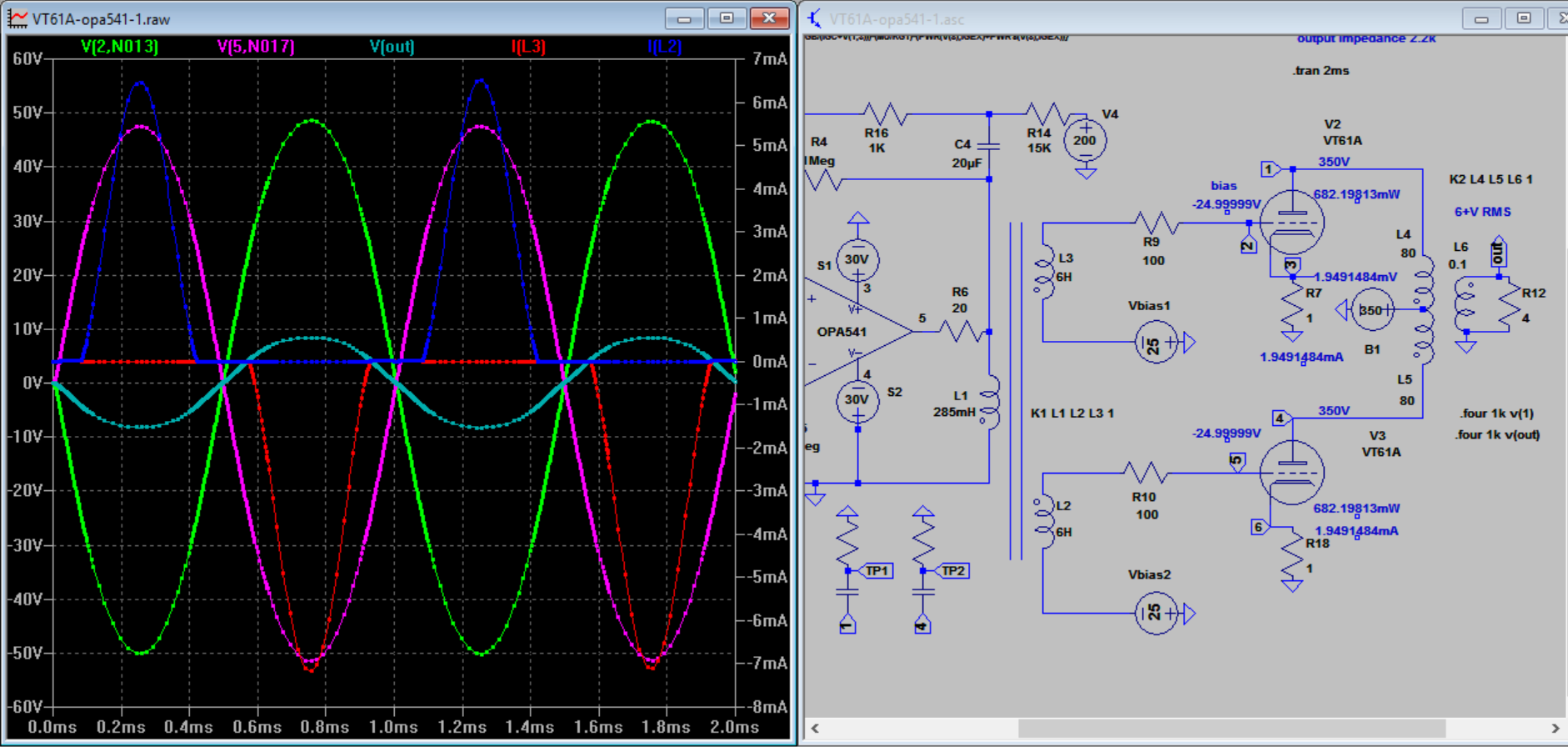Select the I(L3) trace label
1568x747 pixels.
tap(528, 47)
